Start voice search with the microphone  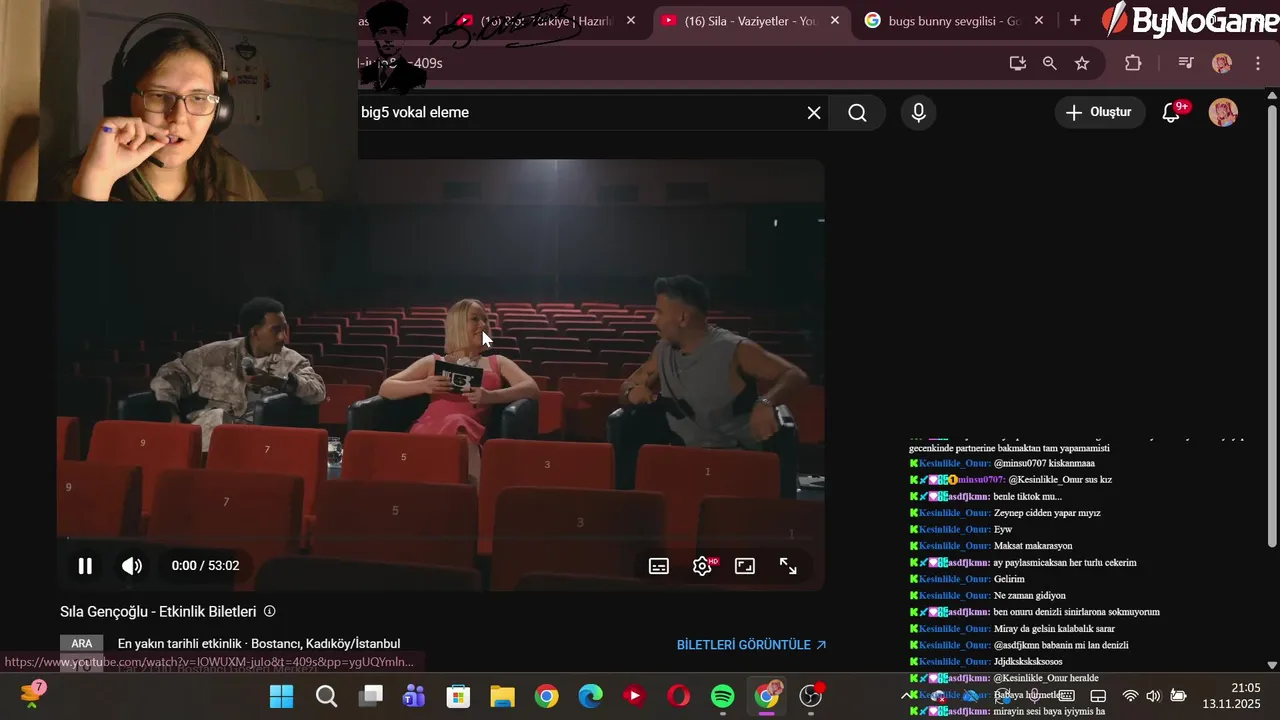(918, 113)
